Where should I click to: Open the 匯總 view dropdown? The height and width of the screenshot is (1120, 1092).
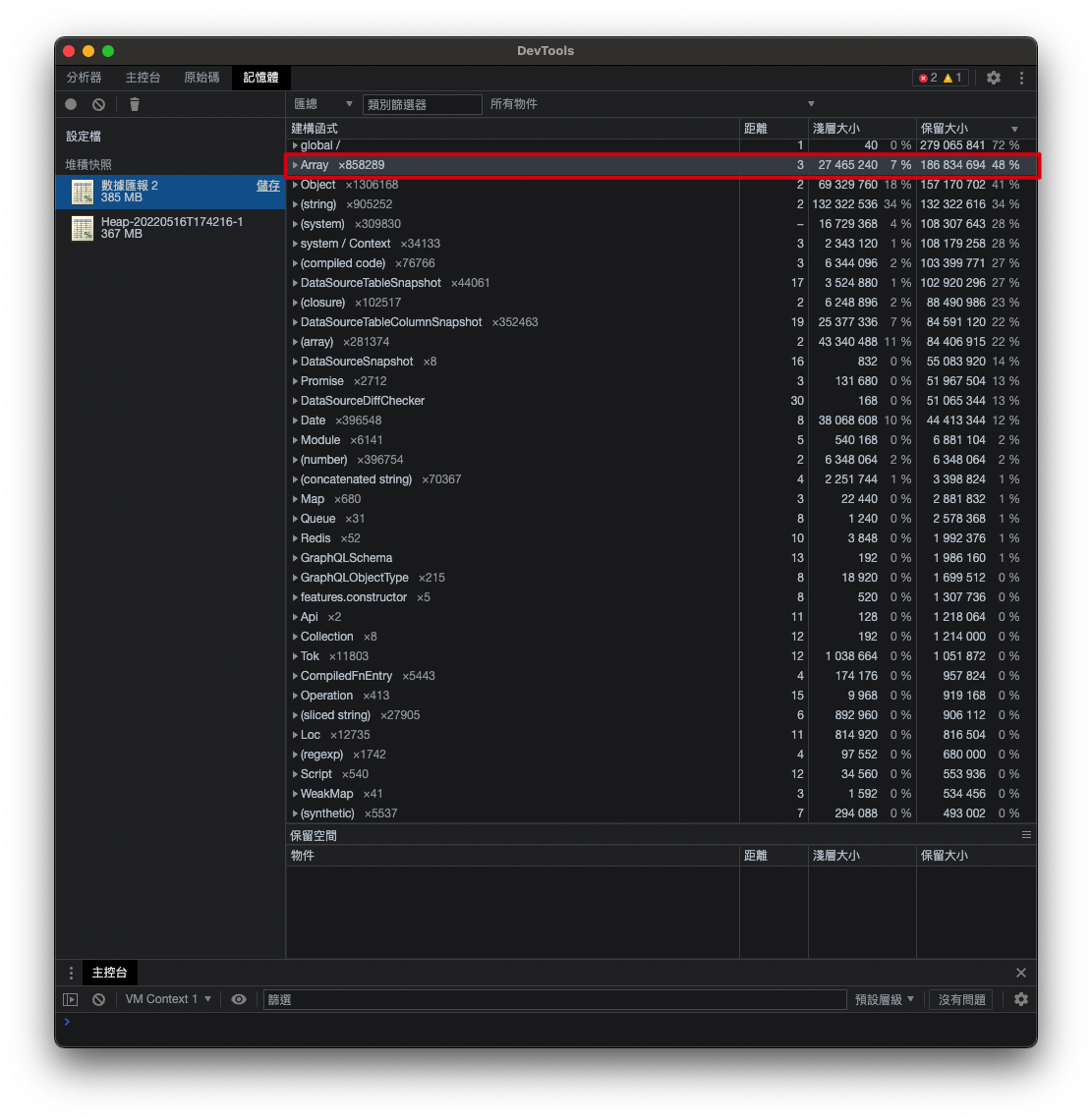pos(323,104)
